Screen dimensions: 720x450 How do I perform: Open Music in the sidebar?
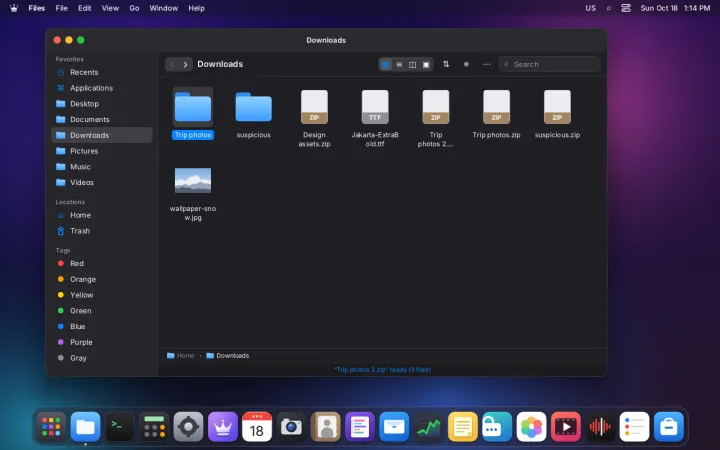coord(101,167)
